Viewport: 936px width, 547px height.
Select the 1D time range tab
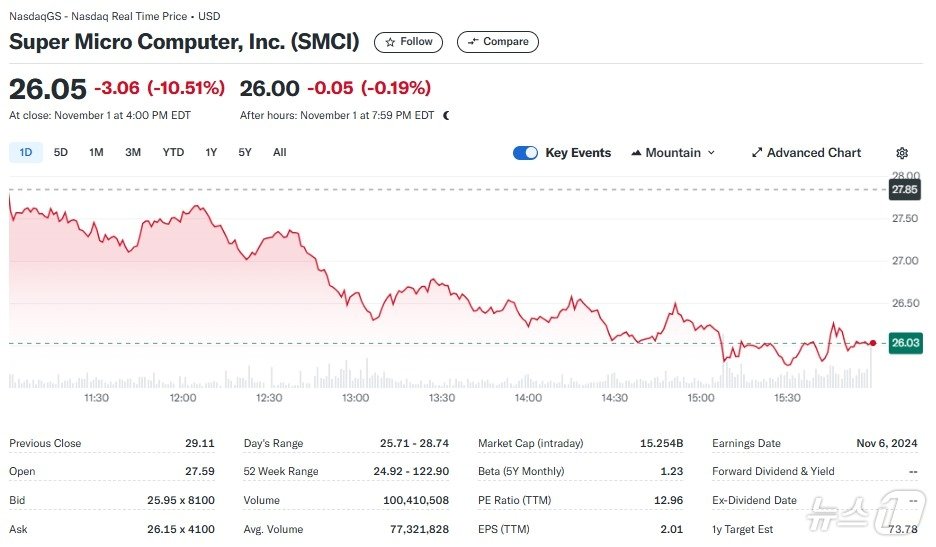[x=26, y=152]
